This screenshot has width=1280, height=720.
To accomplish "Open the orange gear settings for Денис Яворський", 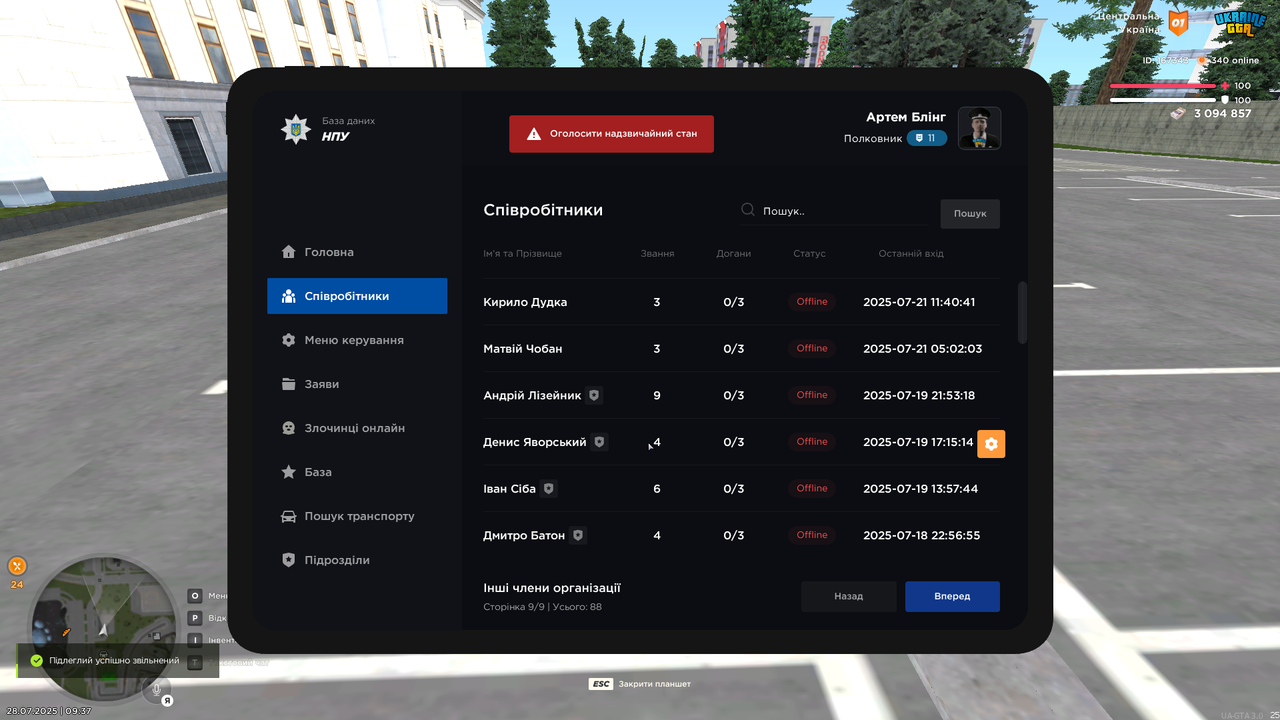I will (991, 444).
